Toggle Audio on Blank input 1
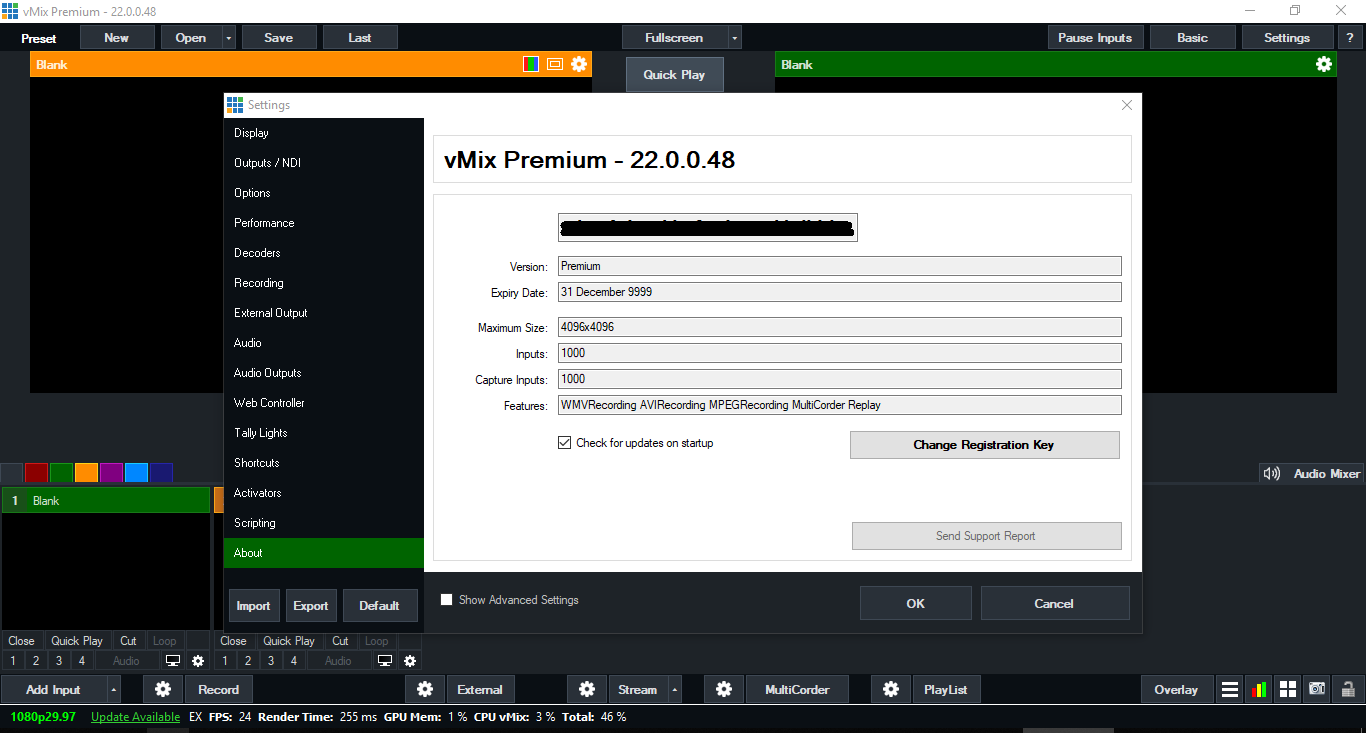Viewport: 1366px width, 733px height. [x=127, y=661]
